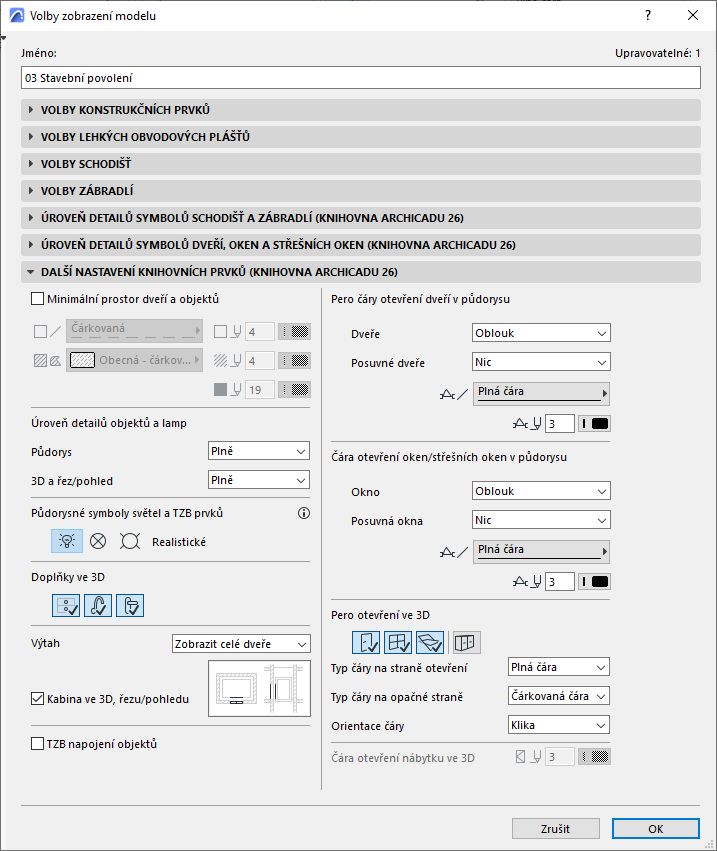
Task: Open Posuvné dveře dropdown set to Nic
Action: coord(541,362)
